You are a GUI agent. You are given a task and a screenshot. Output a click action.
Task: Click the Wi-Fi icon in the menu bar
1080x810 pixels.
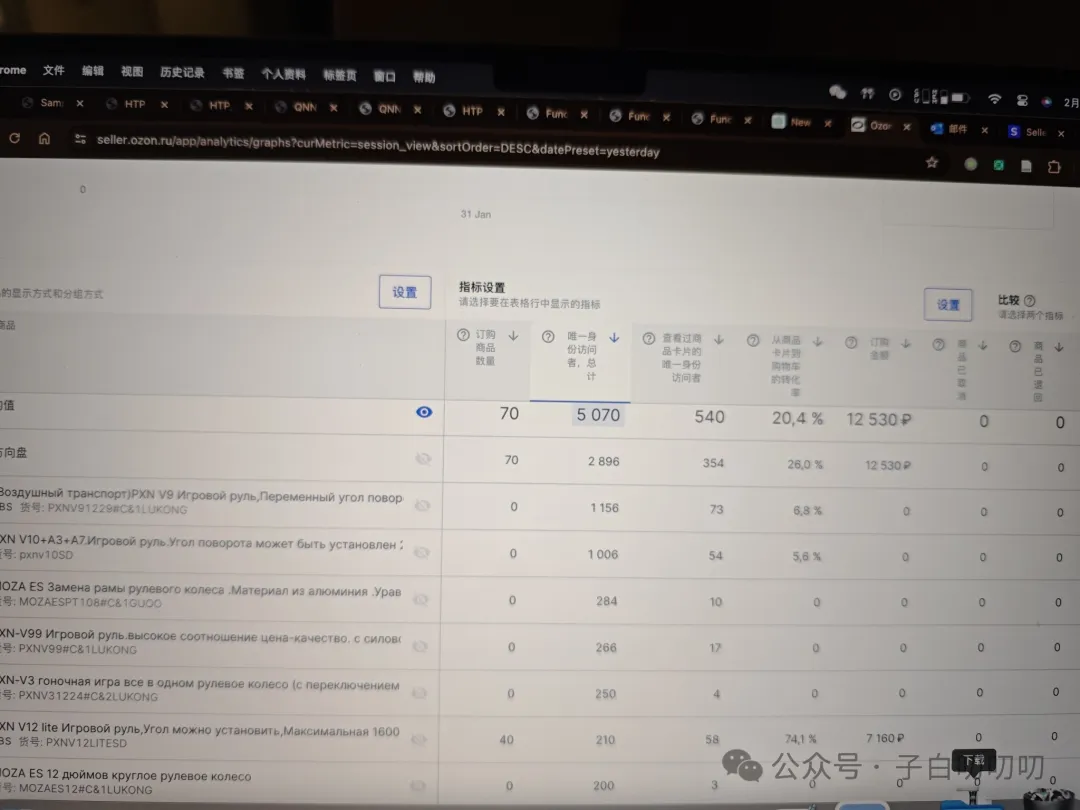[x=994, y=99]
